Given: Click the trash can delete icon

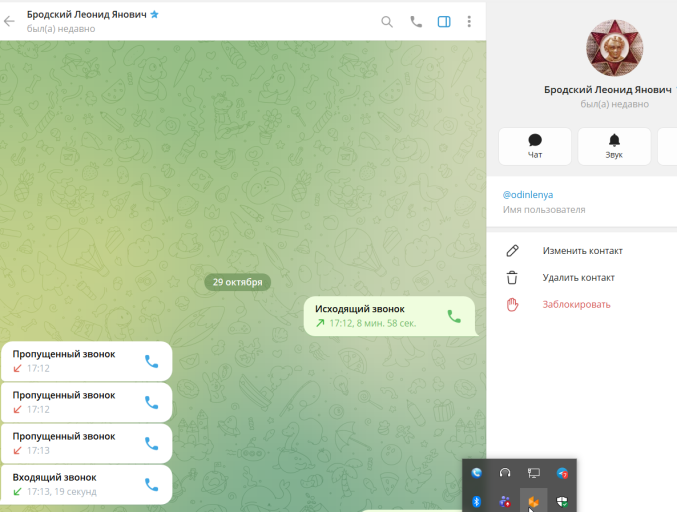Looking at the screenshot, I should click(512, 278).
